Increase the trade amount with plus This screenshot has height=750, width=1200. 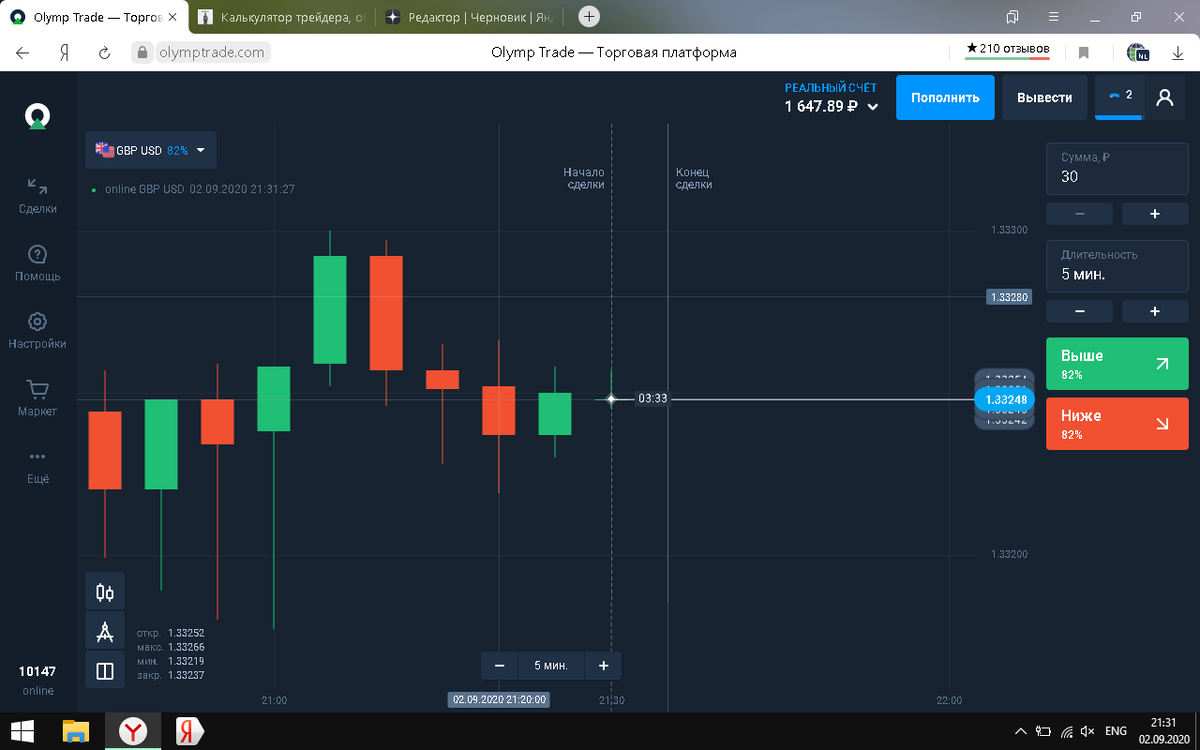(x=1155, y=214)
